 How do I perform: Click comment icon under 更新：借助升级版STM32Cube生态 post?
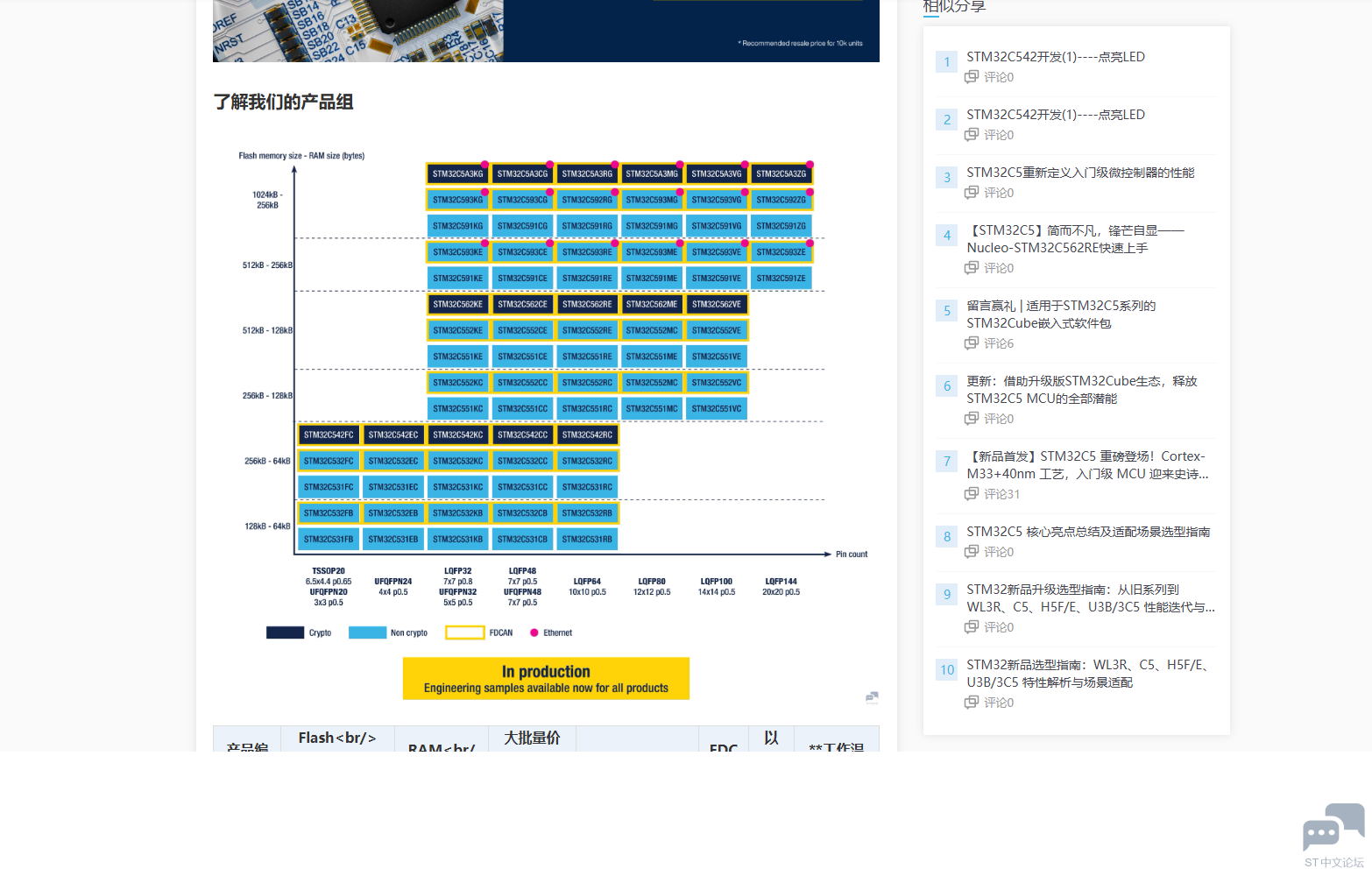coord(972,419)
